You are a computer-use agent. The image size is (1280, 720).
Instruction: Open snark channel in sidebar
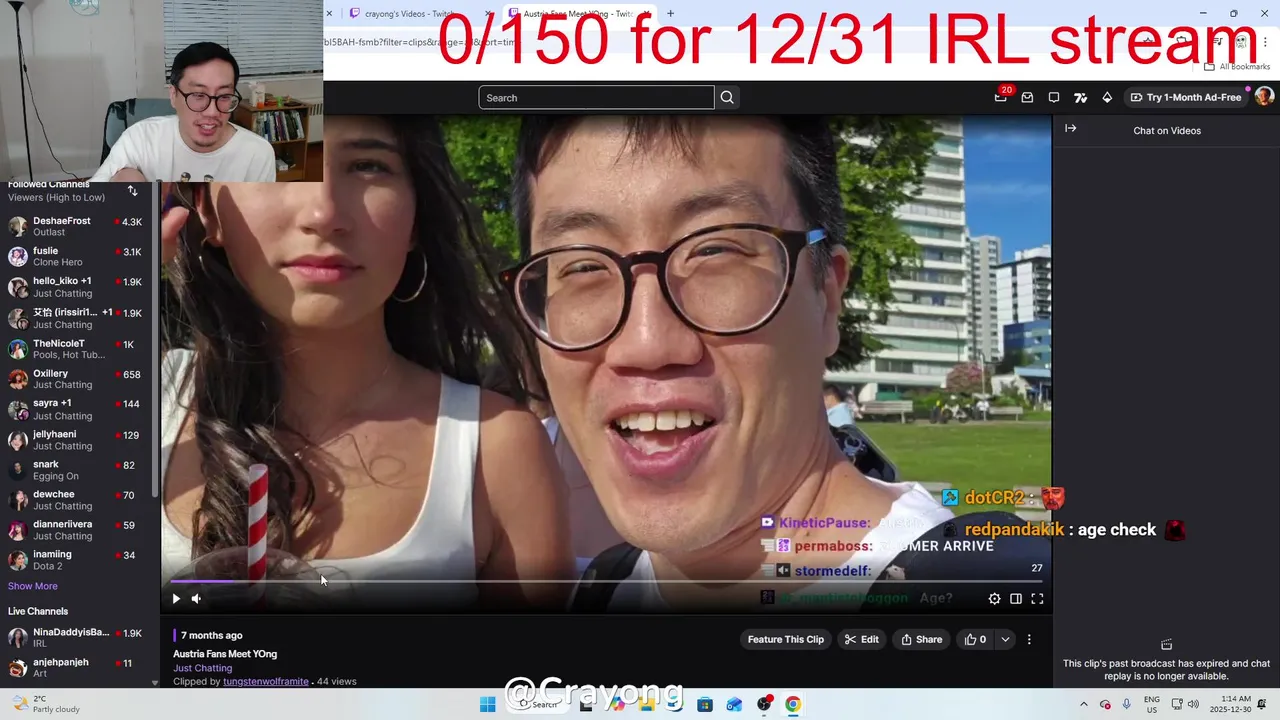tap(77, 470)
